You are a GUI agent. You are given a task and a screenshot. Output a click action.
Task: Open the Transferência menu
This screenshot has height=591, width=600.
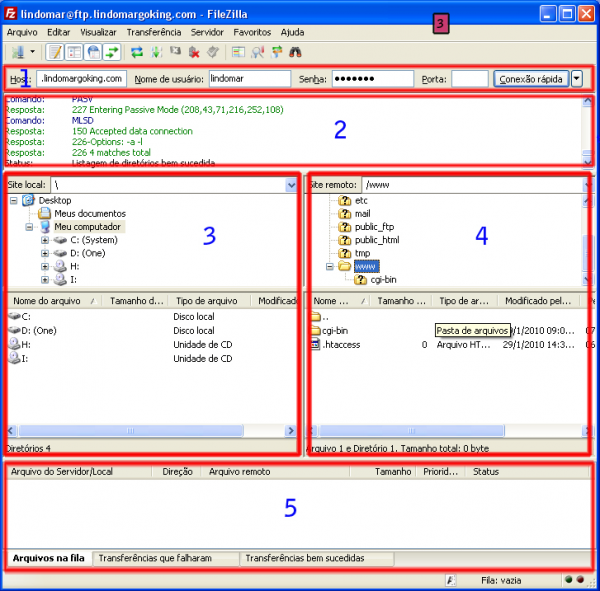(x=154, y=33)
